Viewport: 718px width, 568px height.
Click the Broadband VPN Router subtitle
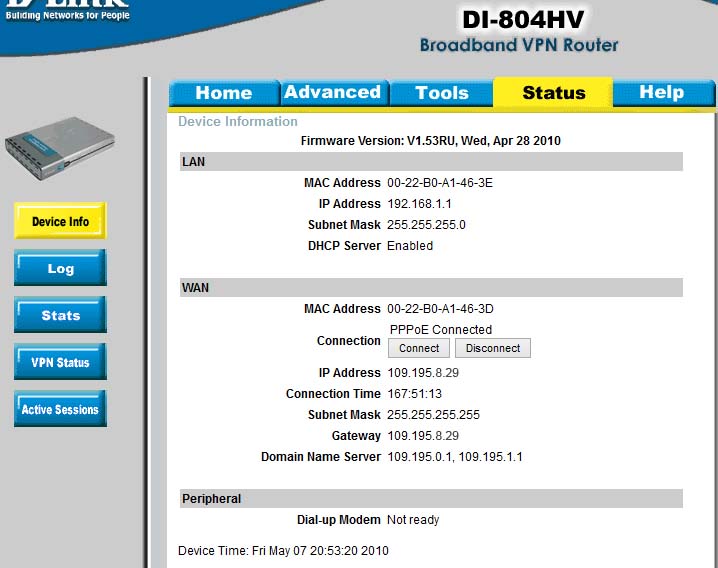point(519,45)
